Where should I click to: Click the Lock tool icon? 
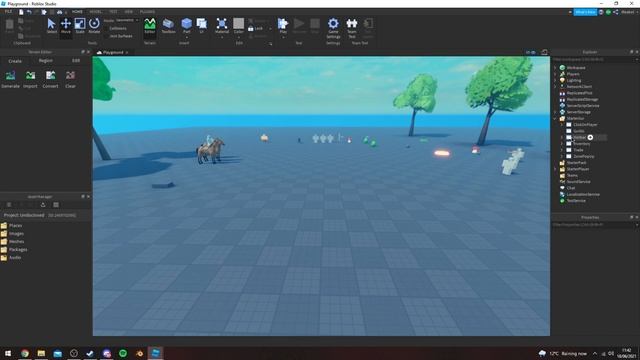pos(251,29)
